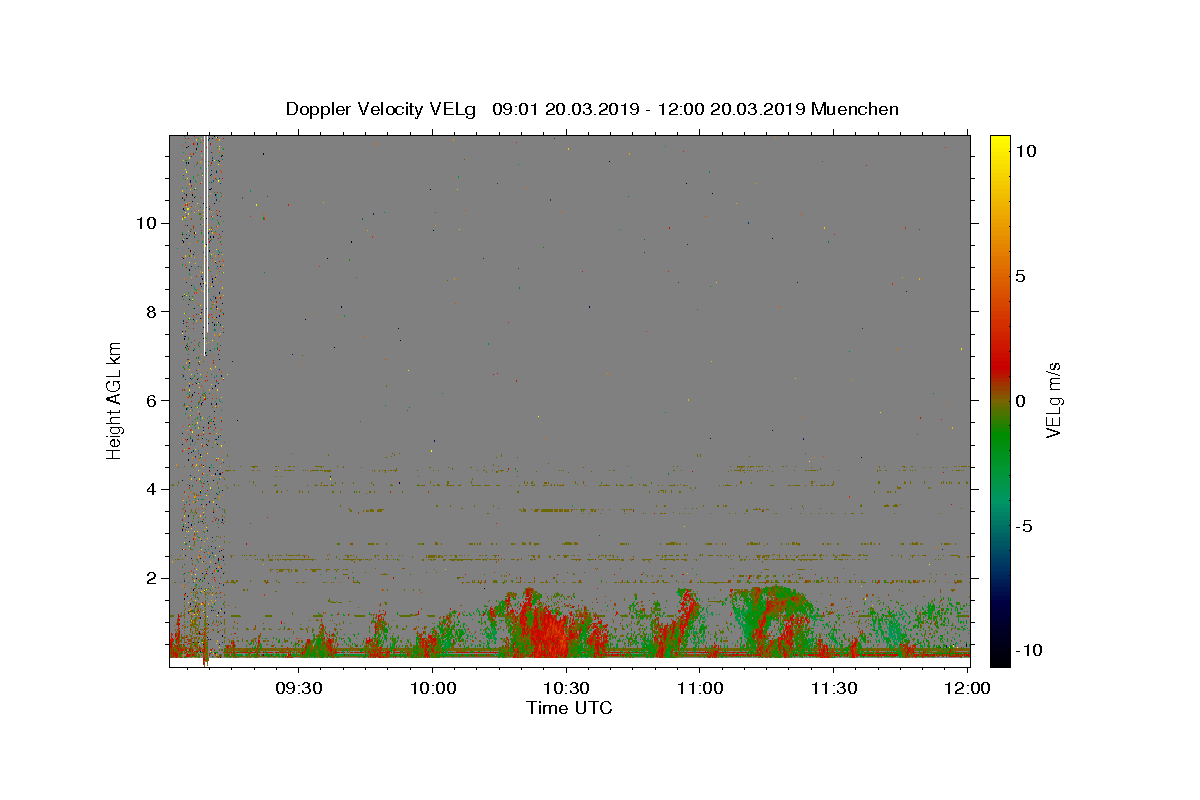Click the colorbar value -5

(1027, 526)
